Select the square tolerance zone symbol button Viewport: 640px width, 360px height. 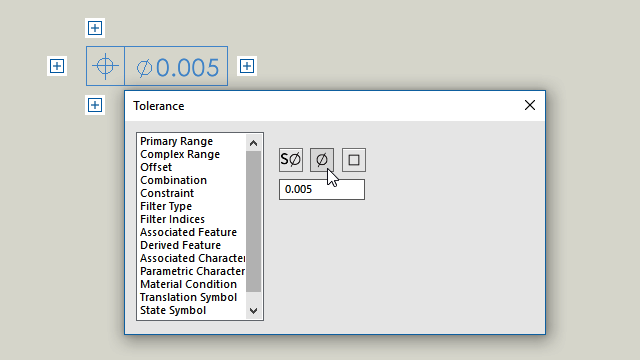[353, 160]
